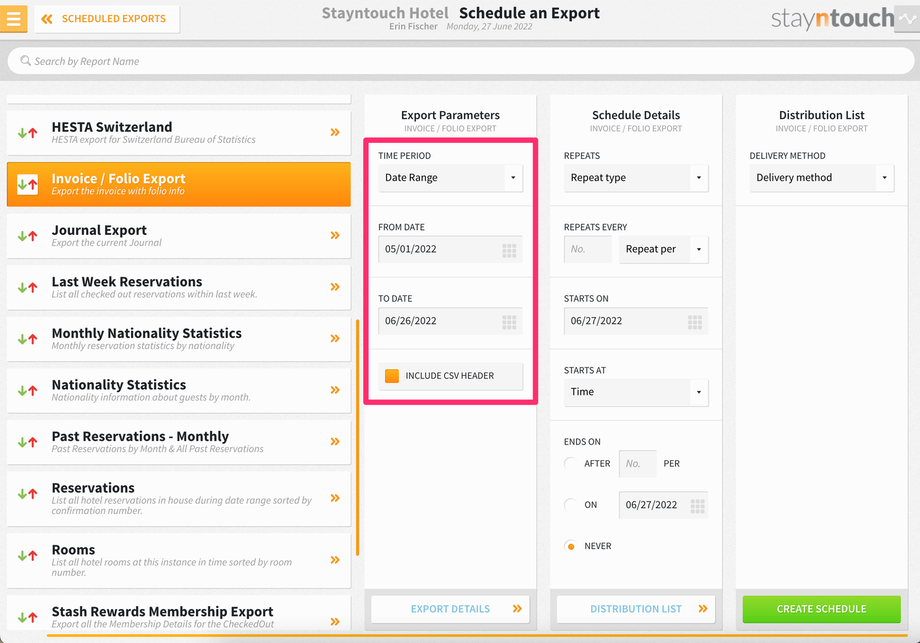Screen dimensions: 920x643
Task: Click chevron of Nationality Statistics row
Action: 335,390
